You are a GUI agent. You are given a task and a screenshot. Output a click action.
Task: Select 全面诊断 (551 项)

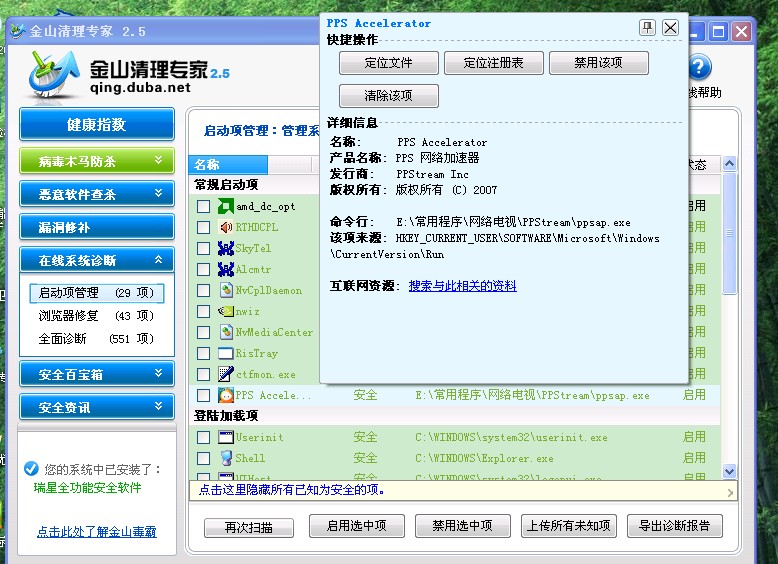coord(96,338)
